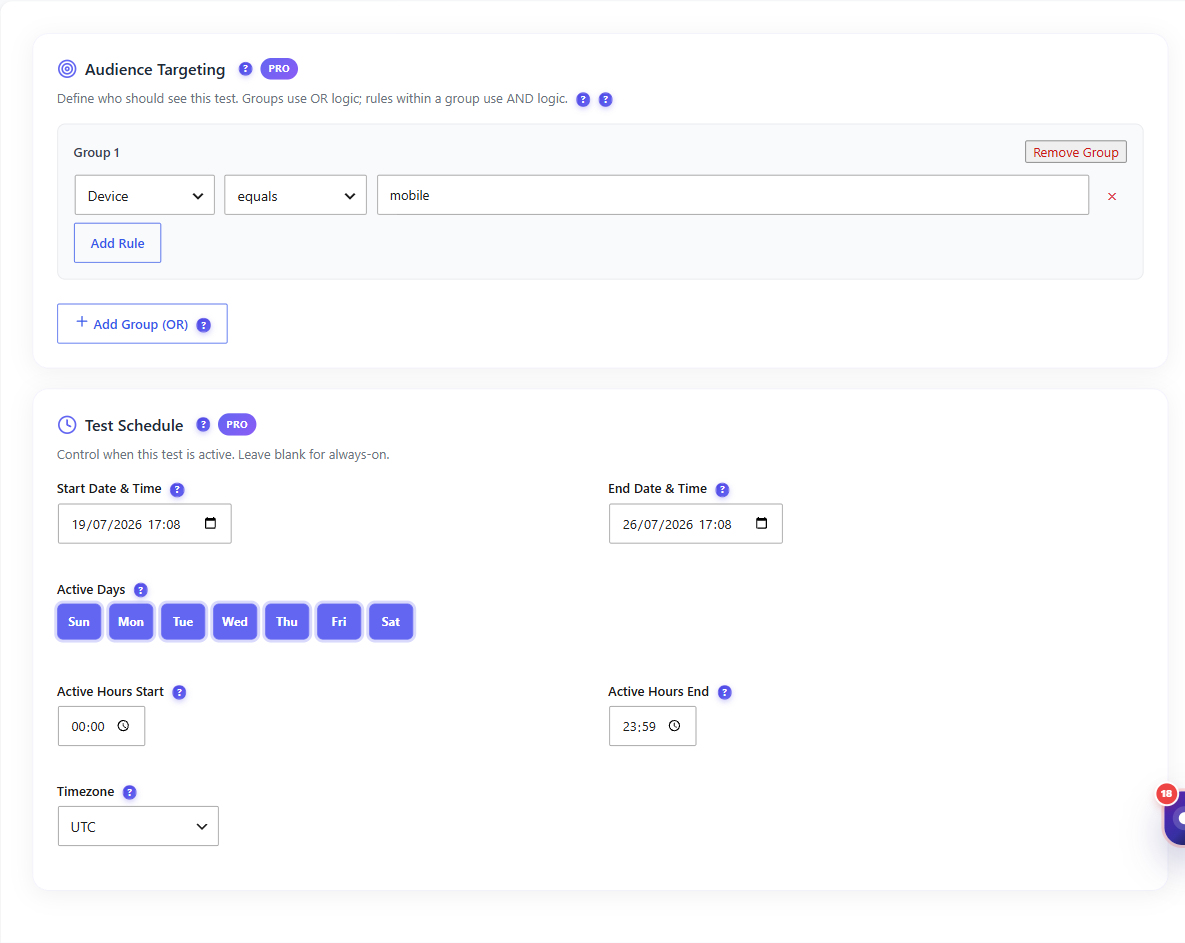
Task: Click the End Date & Time field
Action: click(695, 524)
